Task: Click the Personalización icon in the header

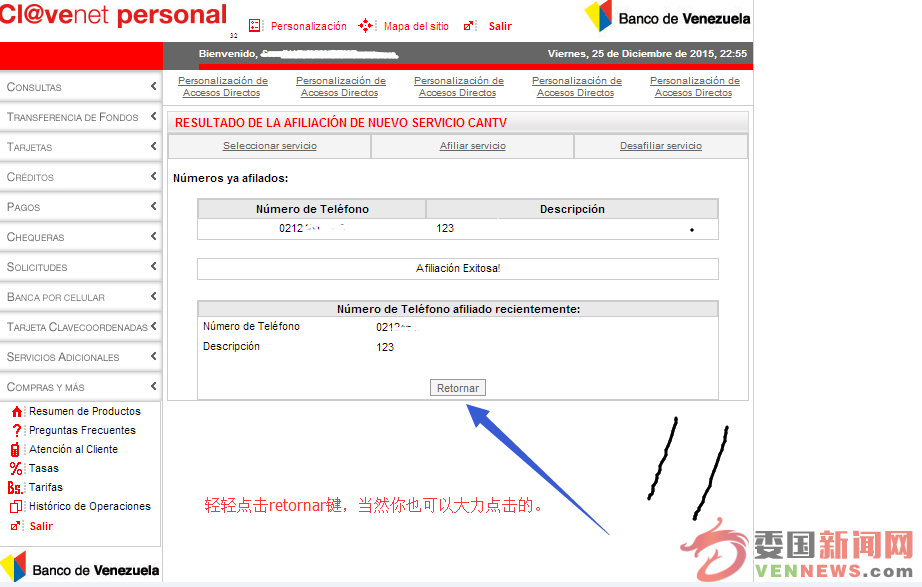Action: tap(255, 25)
